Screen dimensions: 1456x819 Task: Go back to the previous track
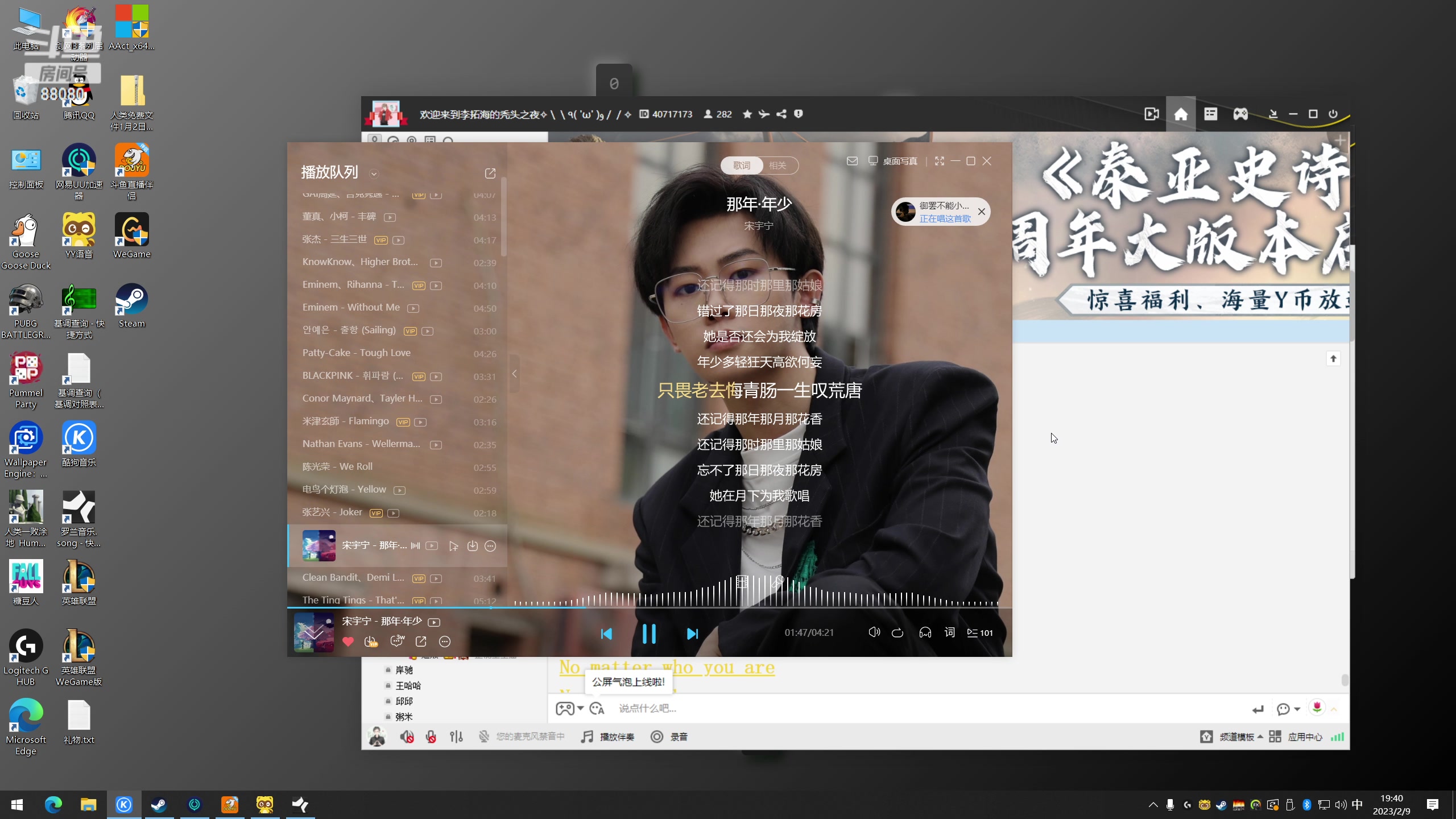pos(606,634)
